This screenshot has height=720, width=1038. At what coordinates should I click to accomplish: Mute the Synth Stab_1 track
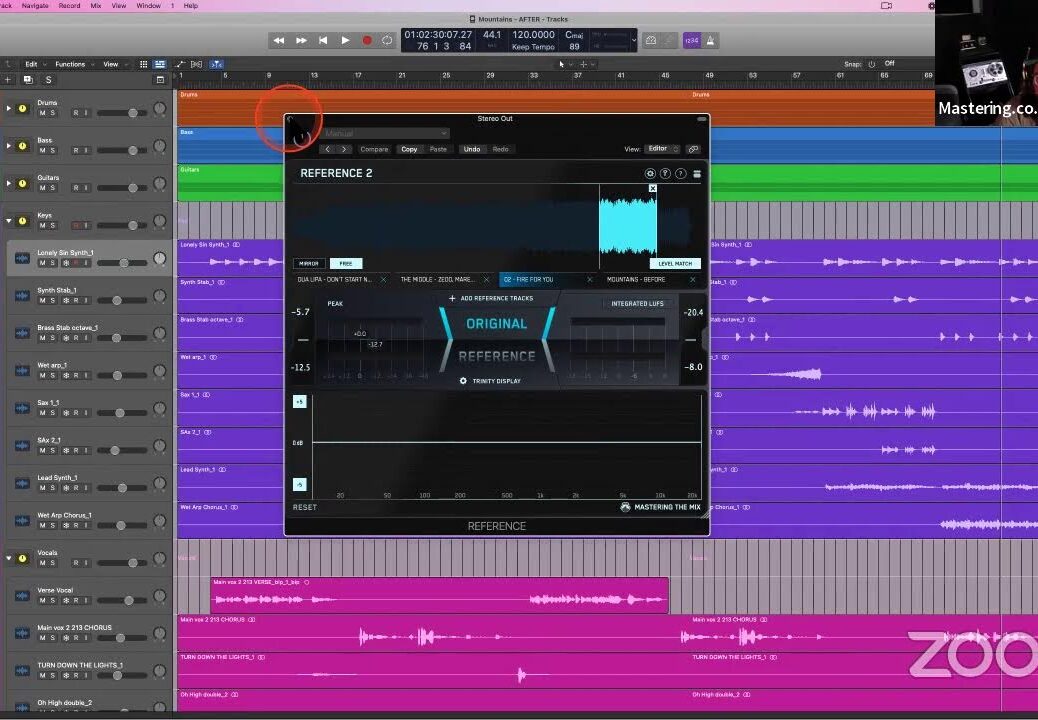click(x=43, y=300)
